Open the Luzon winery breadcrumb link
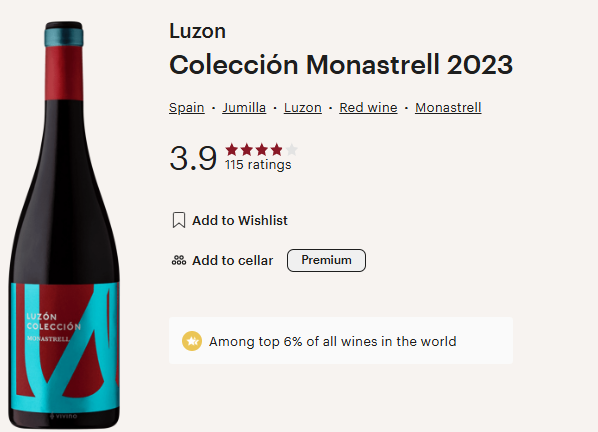 (303, 108)
